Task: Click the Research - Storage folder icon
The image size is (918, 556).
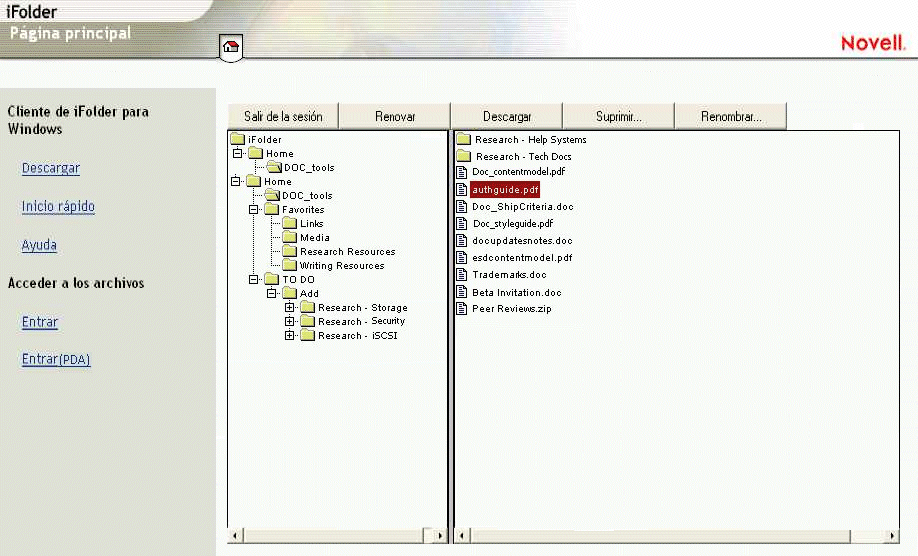Action: coord(307,307)
